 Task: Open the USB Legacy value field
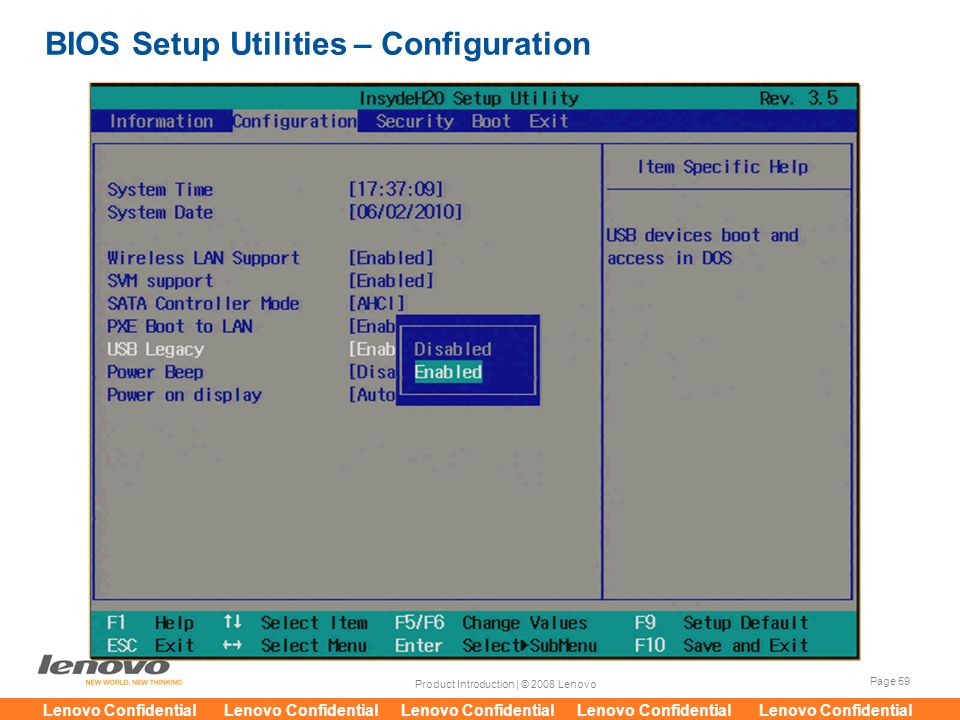(x=372, y=349)
